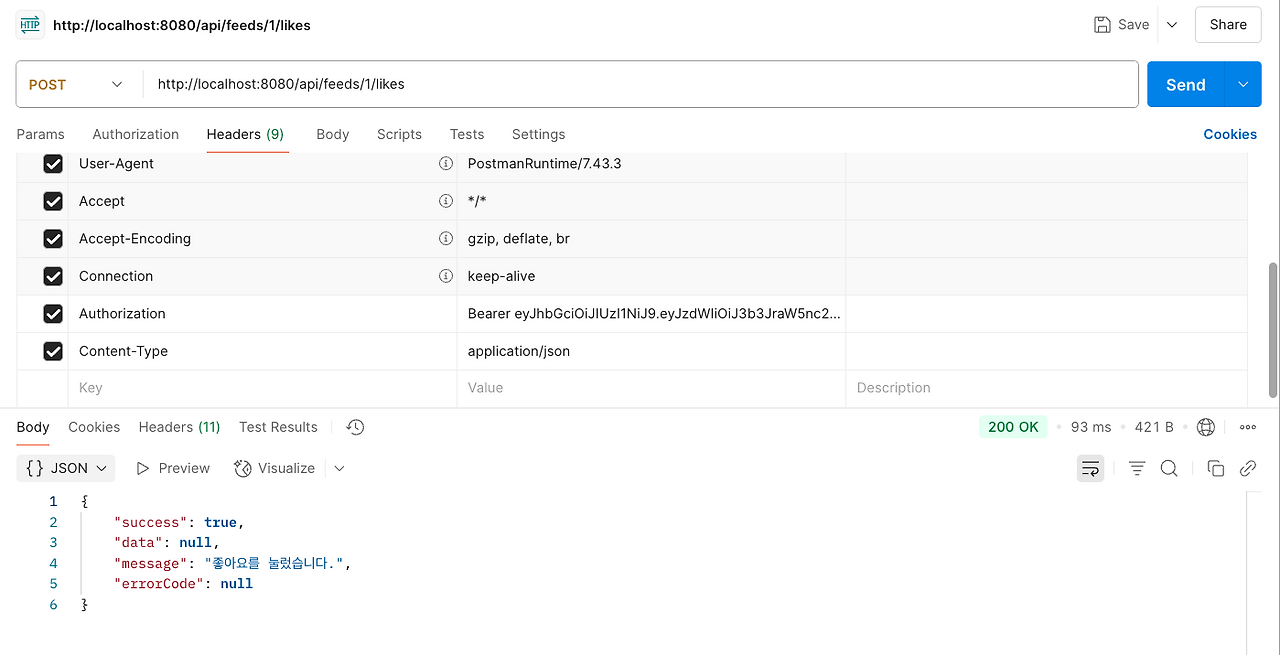Expand the Save options arrow
Screen dimensions: 1280x655
point(1172,25)
